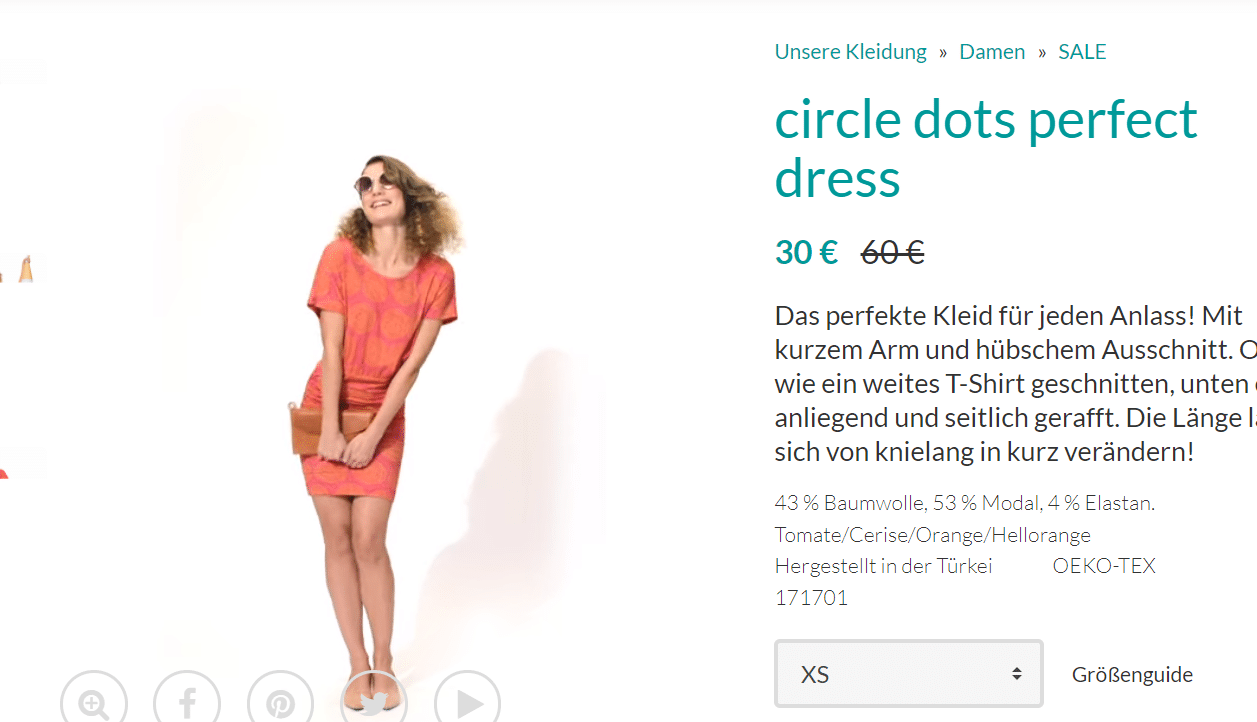Click the Tomate/Cerise/Orange/Hellorange color text

[x=933, y=535]
